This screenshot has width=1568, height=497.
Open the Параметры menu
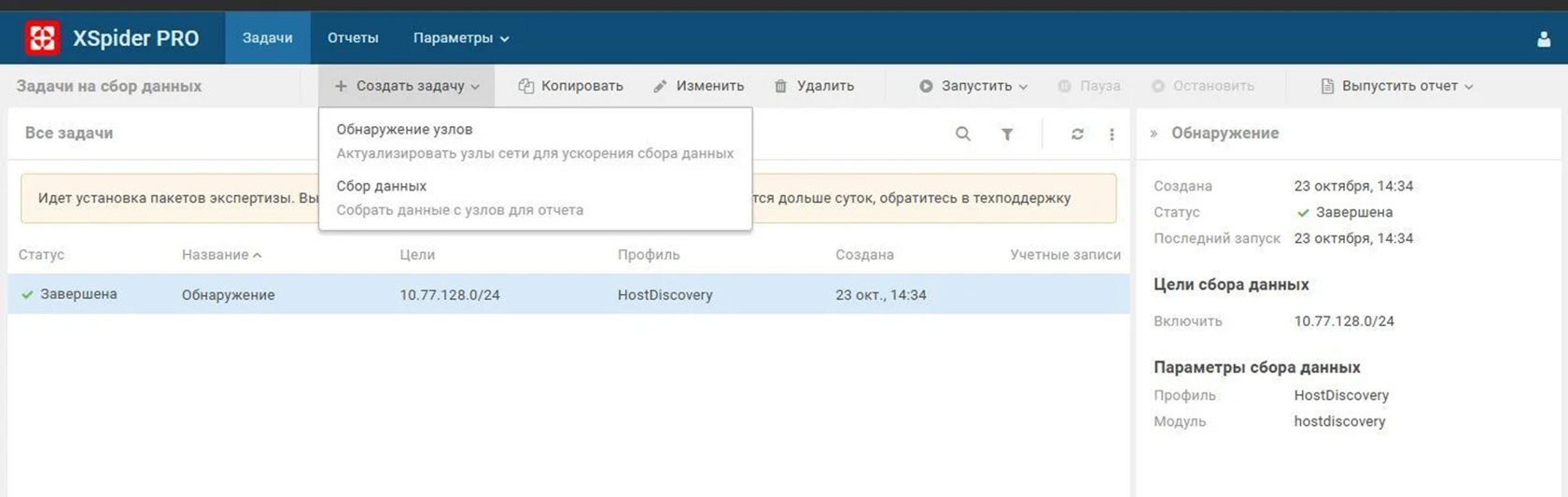pos(461,38)
